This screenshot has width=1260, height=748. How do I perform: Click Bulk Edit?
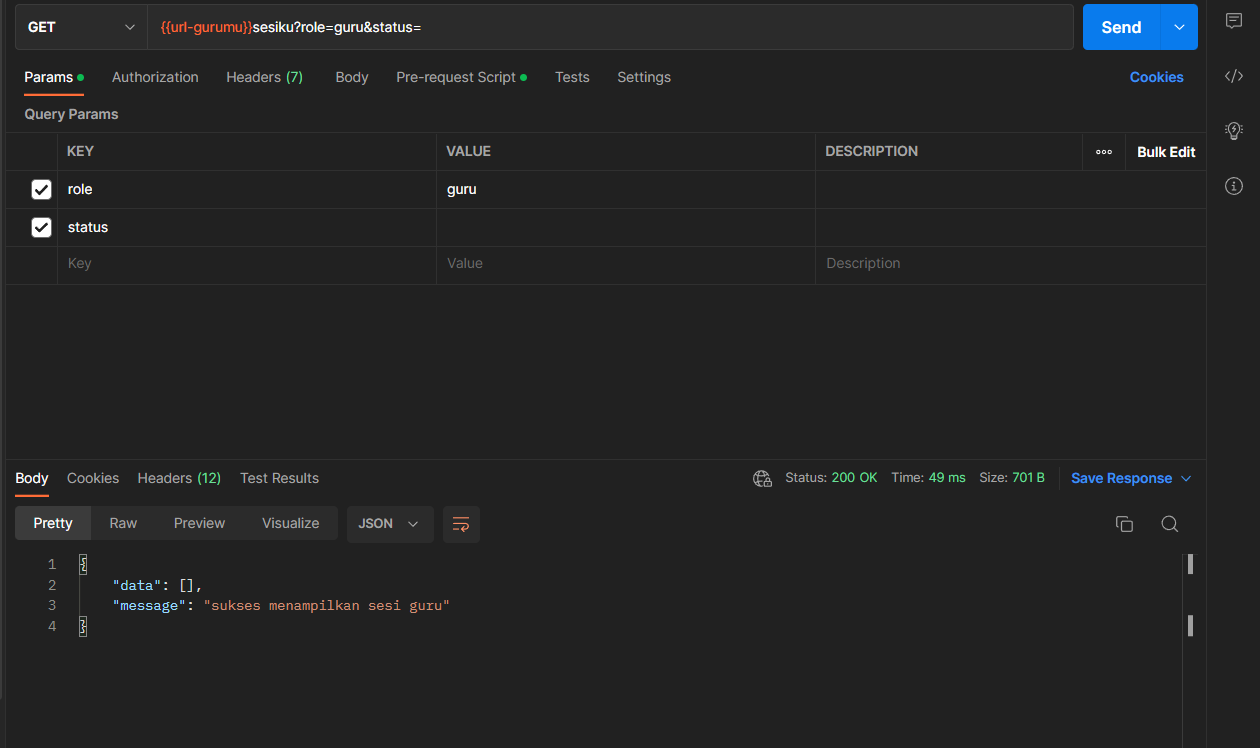[1166, 152]
